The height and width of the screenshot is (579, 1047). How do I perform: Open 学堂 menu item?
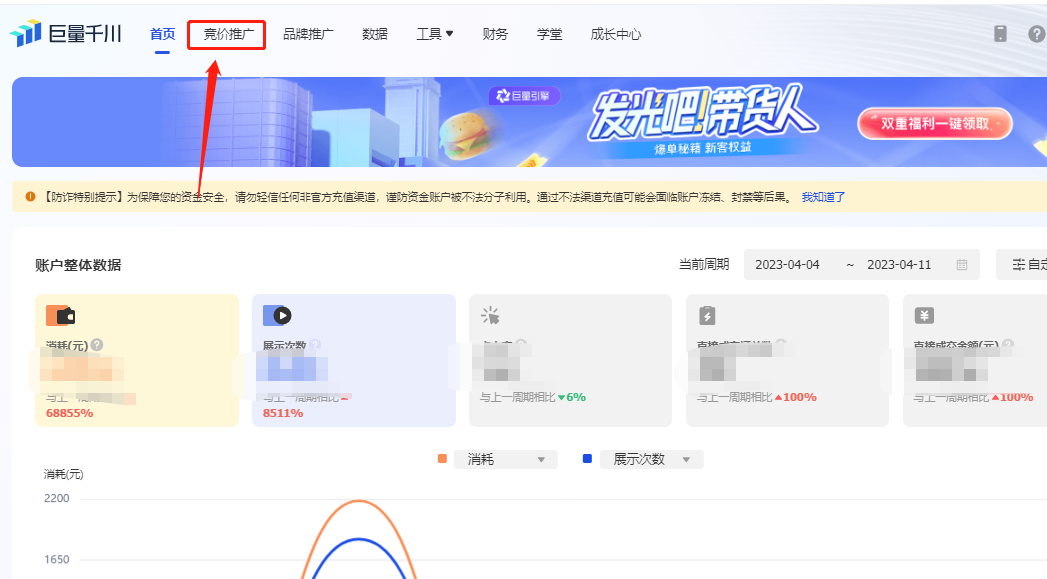point(549,34)
